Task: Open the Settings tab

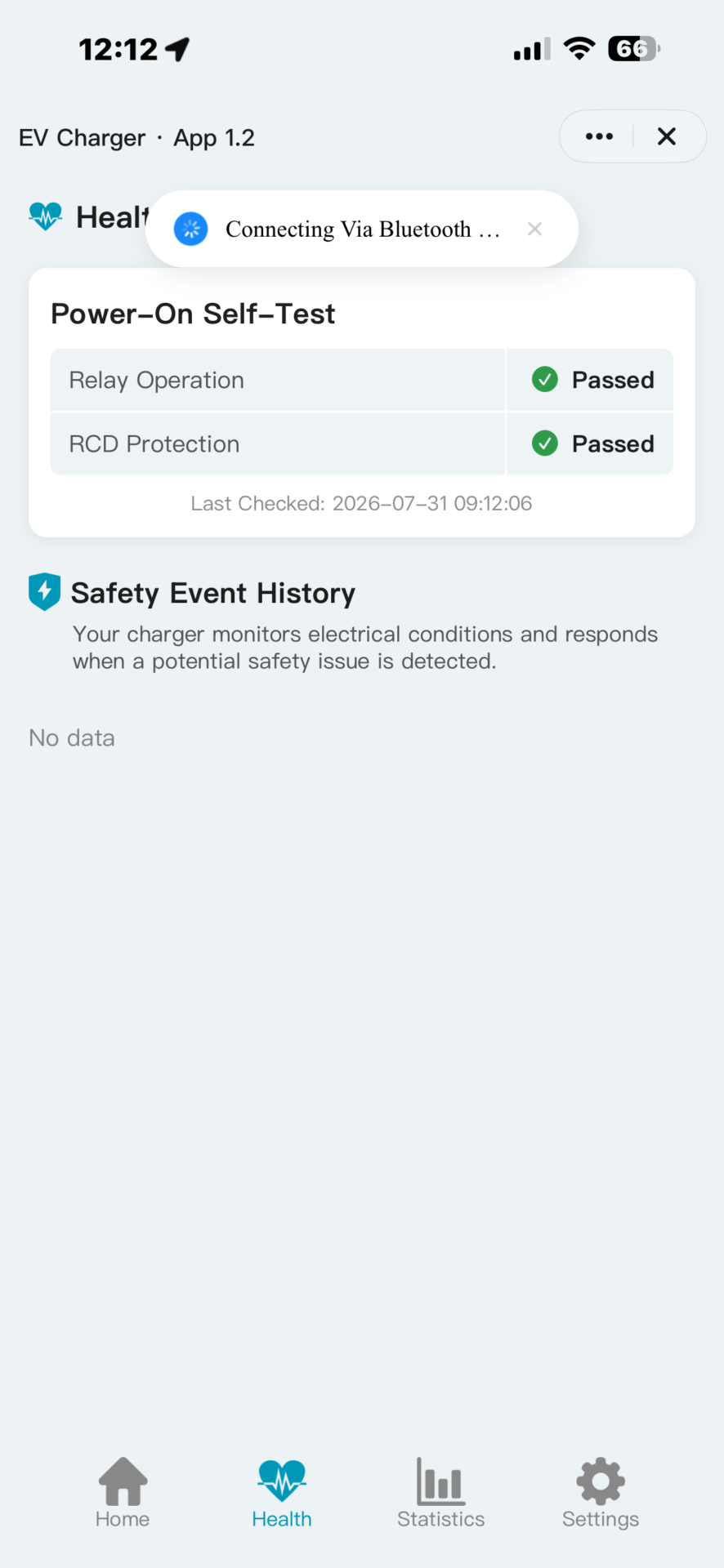Action: coord(601,1494)
